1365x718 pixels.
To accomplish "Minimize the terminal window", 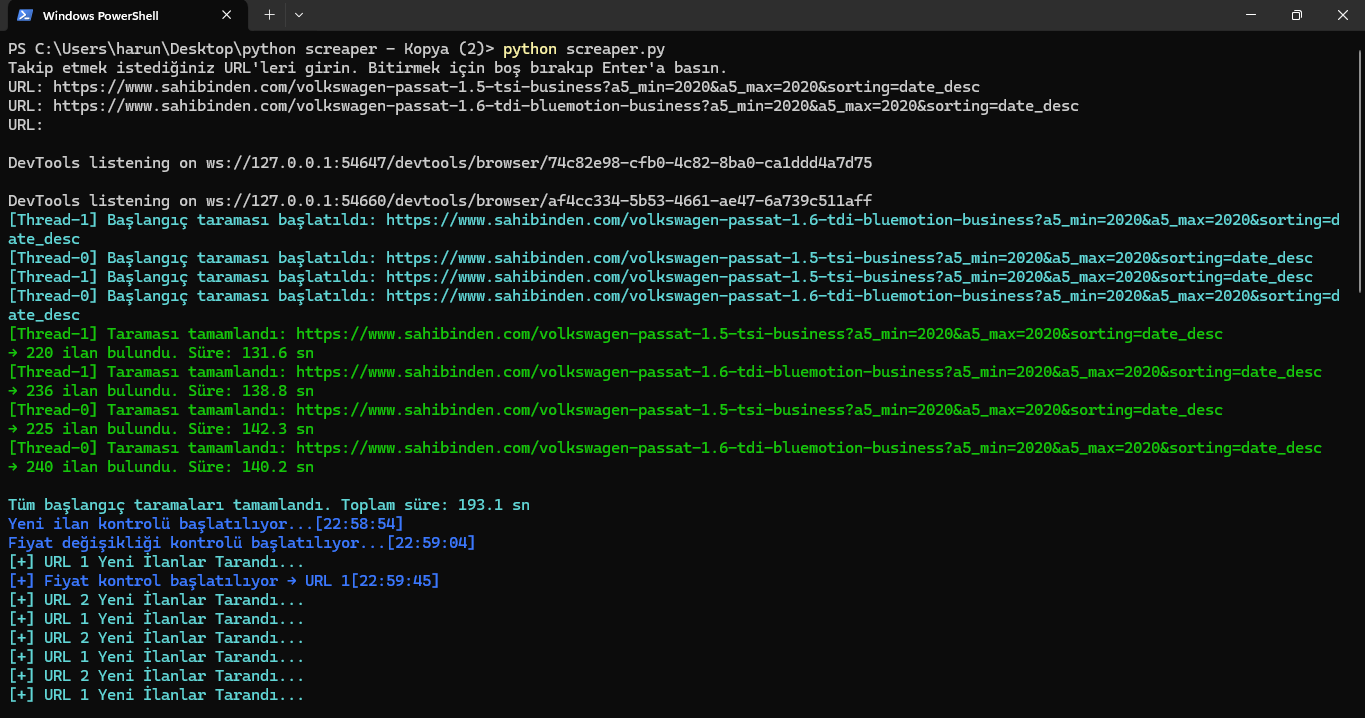I will [x=1250, y=15].
